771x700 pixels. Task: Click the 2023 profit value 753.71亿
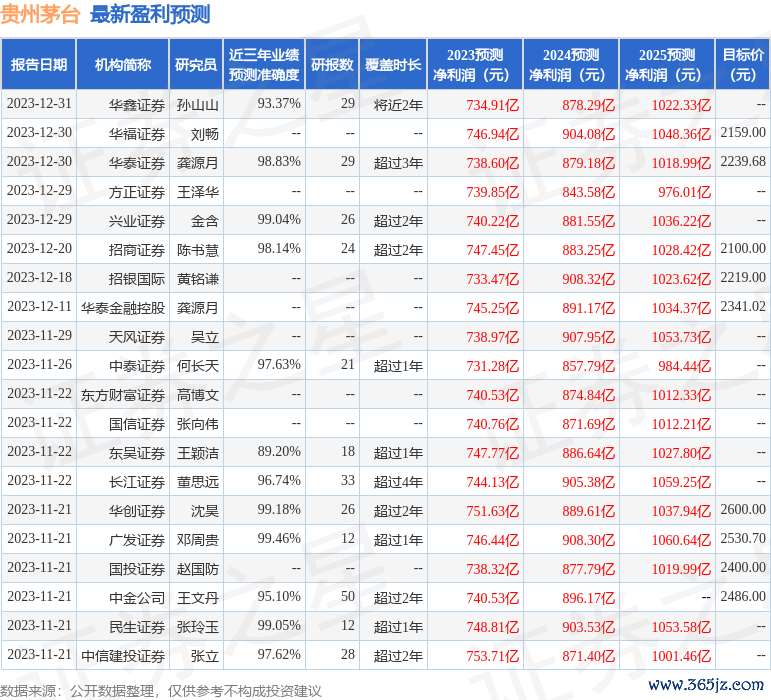pyautogui.click(x=493, y=656)
